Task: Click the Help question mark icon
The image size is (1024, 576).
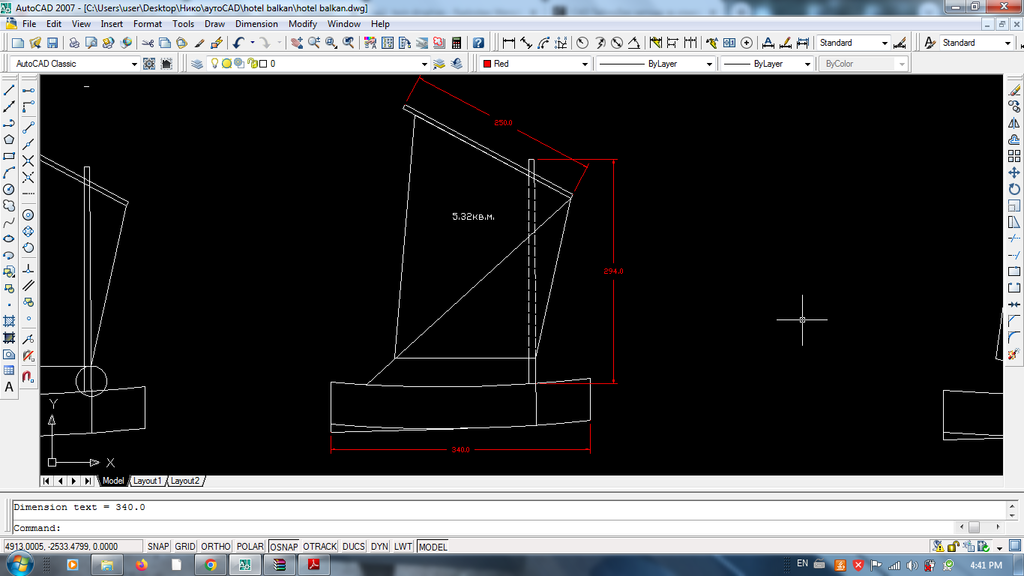Action: 478,43
